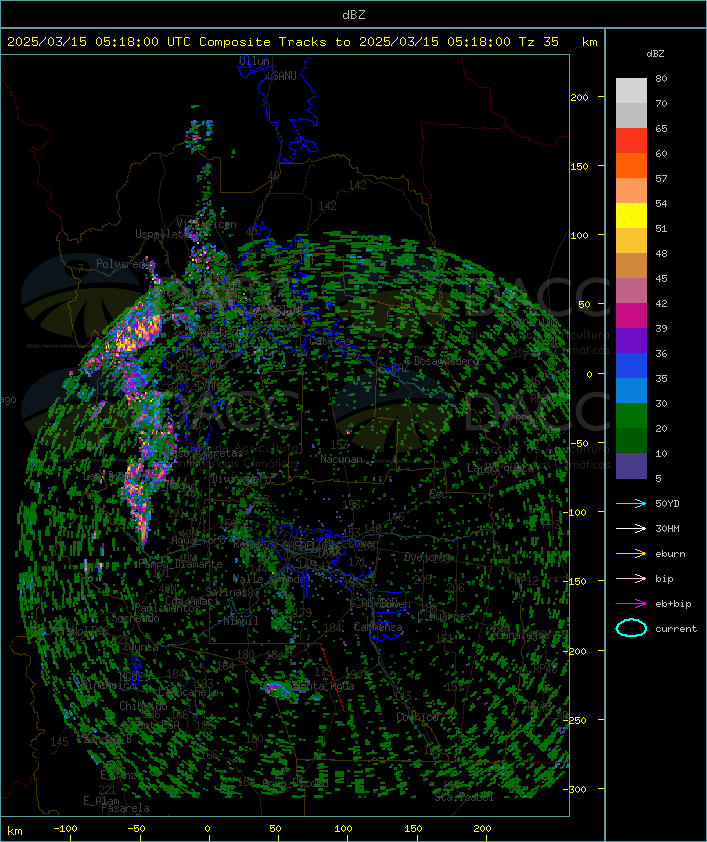Click the Desaguadero map label
The height and width of the screenshot is (842, 707).
pyautogui.click(x=446, y=361)
